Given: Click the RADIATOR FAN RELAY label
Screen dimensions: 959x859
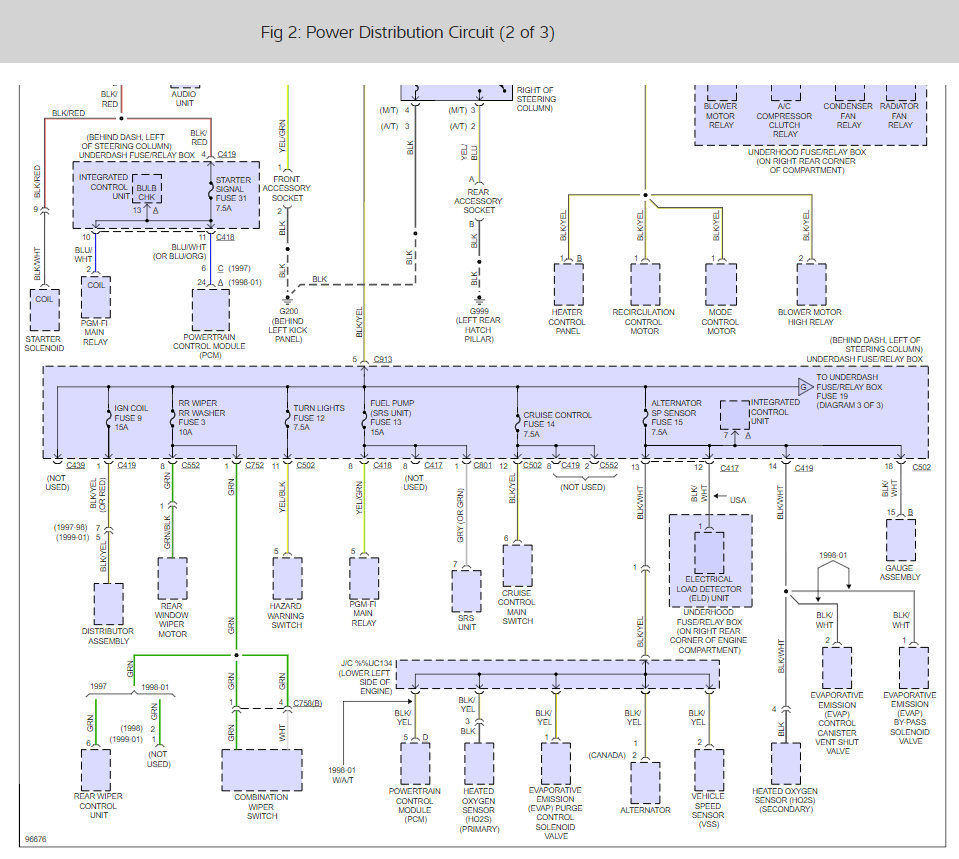Looking at the screenshot, I should pos(900,116).
